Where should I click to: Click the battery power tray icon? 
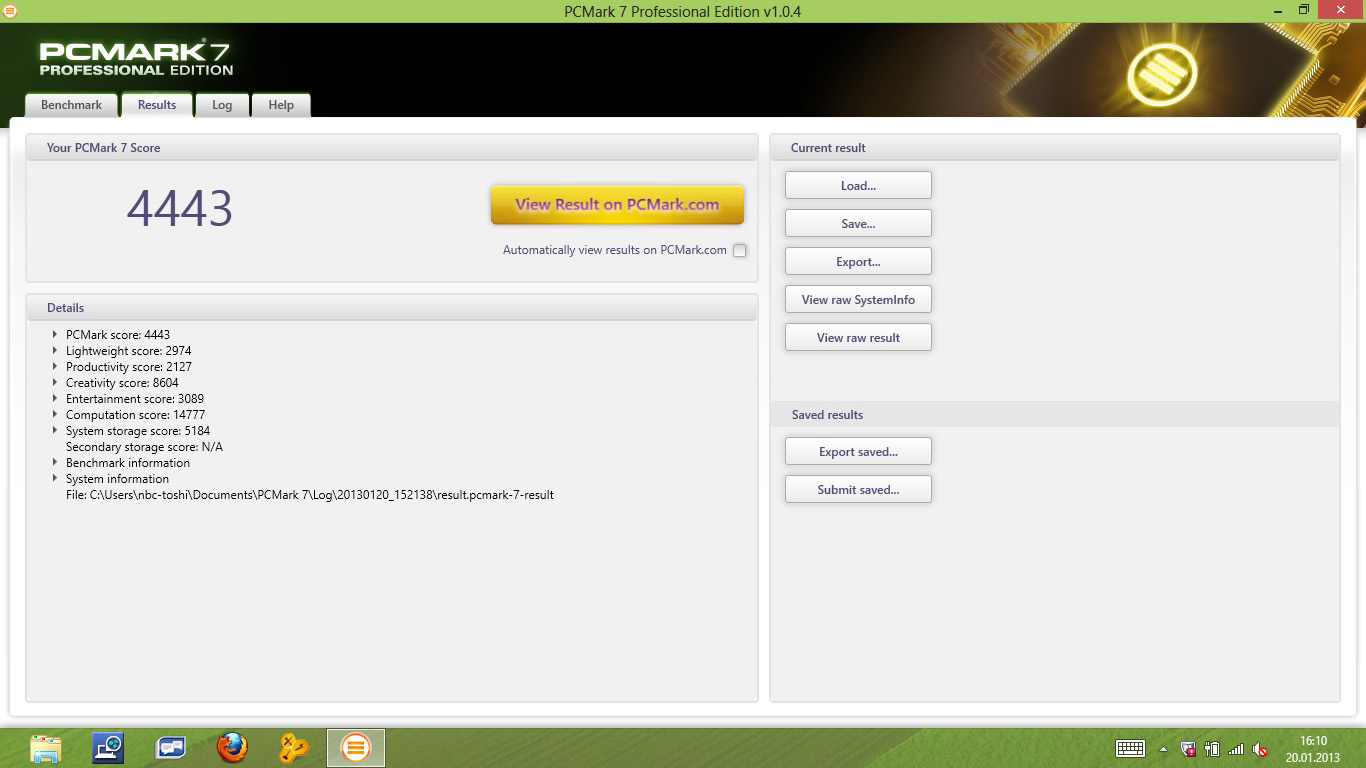pos(1213,749)
